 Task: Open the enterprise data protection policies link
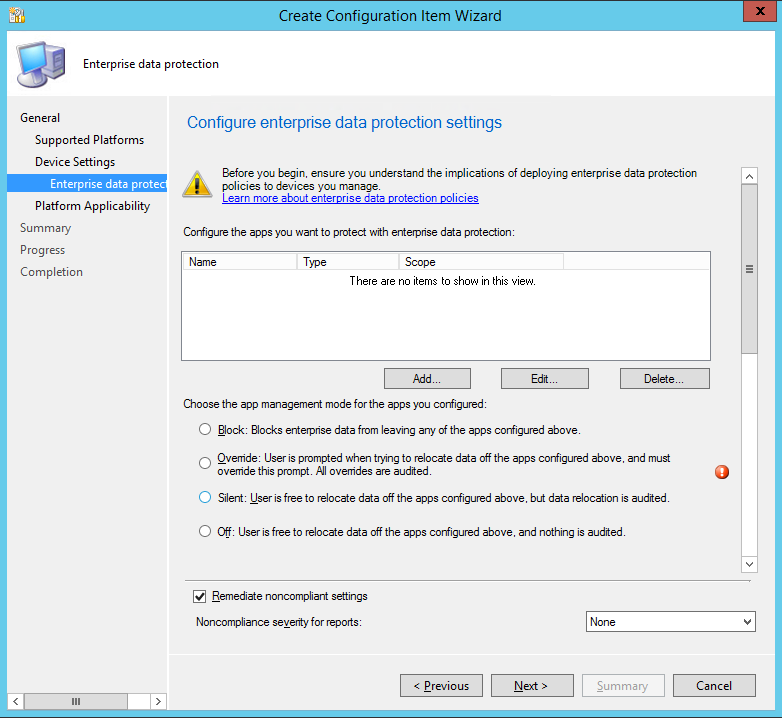click(350, 198)
